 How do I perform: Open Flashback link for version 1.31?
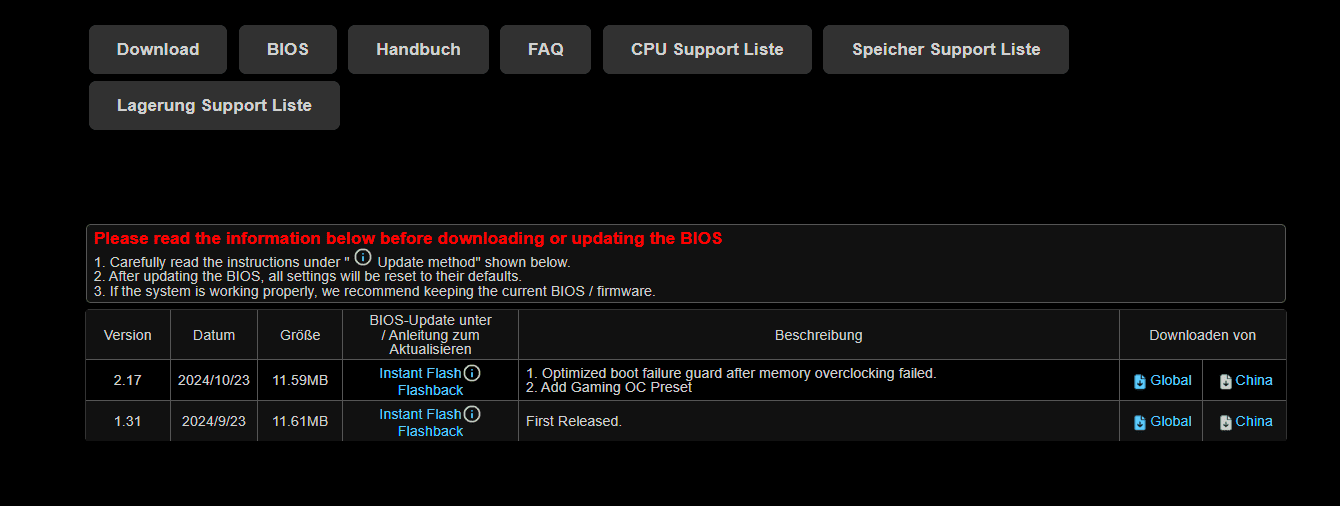point(430,431)
